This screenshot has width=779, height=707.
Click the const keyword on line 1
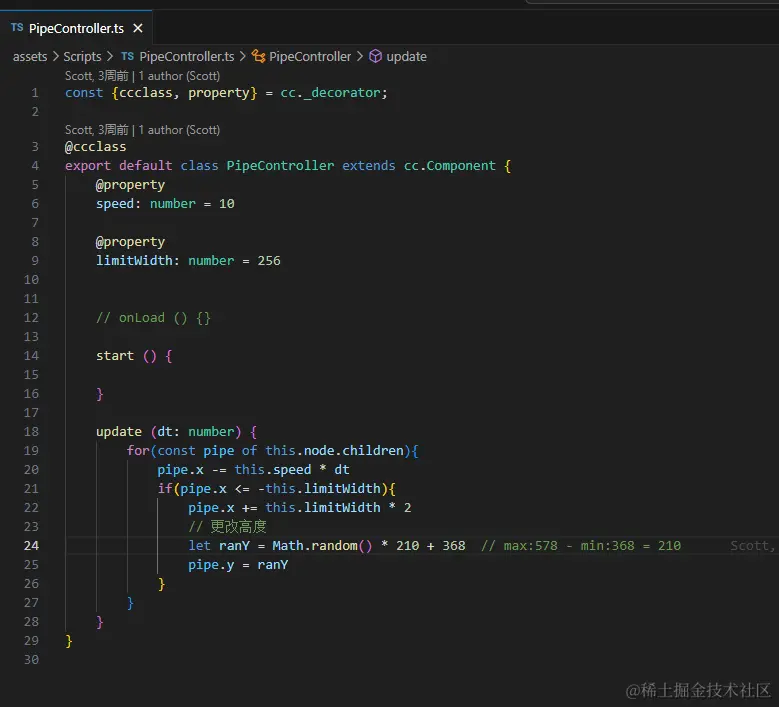pos(84,93)
